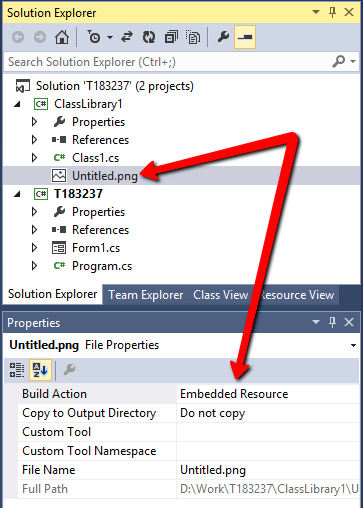
Task: Toggle Solution Explorer auto-hide pin
Action: 332,12
